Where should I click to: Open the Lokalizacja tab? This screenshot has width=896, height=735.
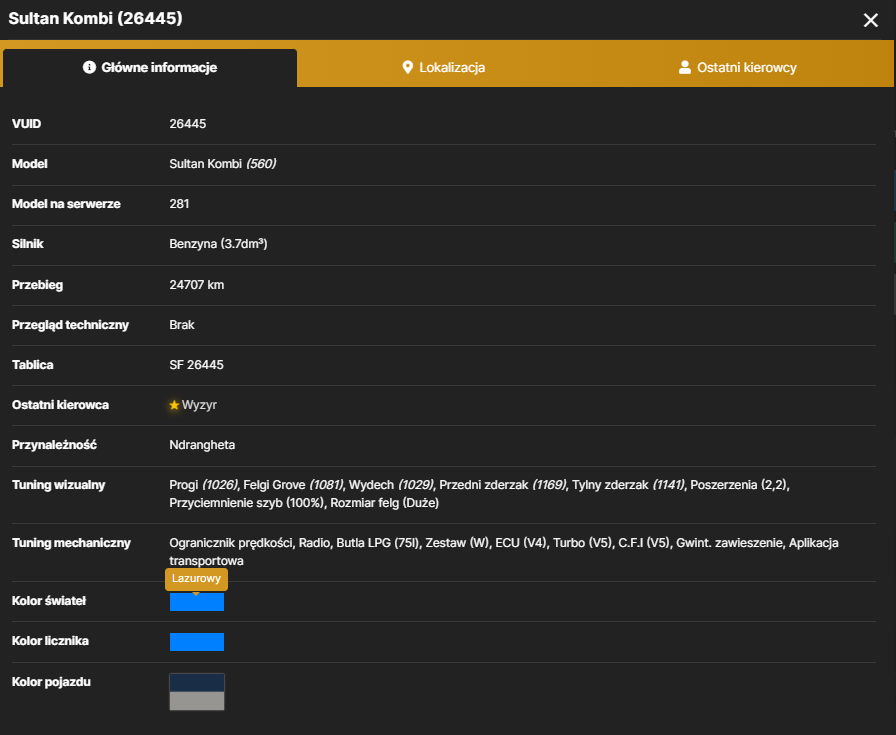(444, 67)
